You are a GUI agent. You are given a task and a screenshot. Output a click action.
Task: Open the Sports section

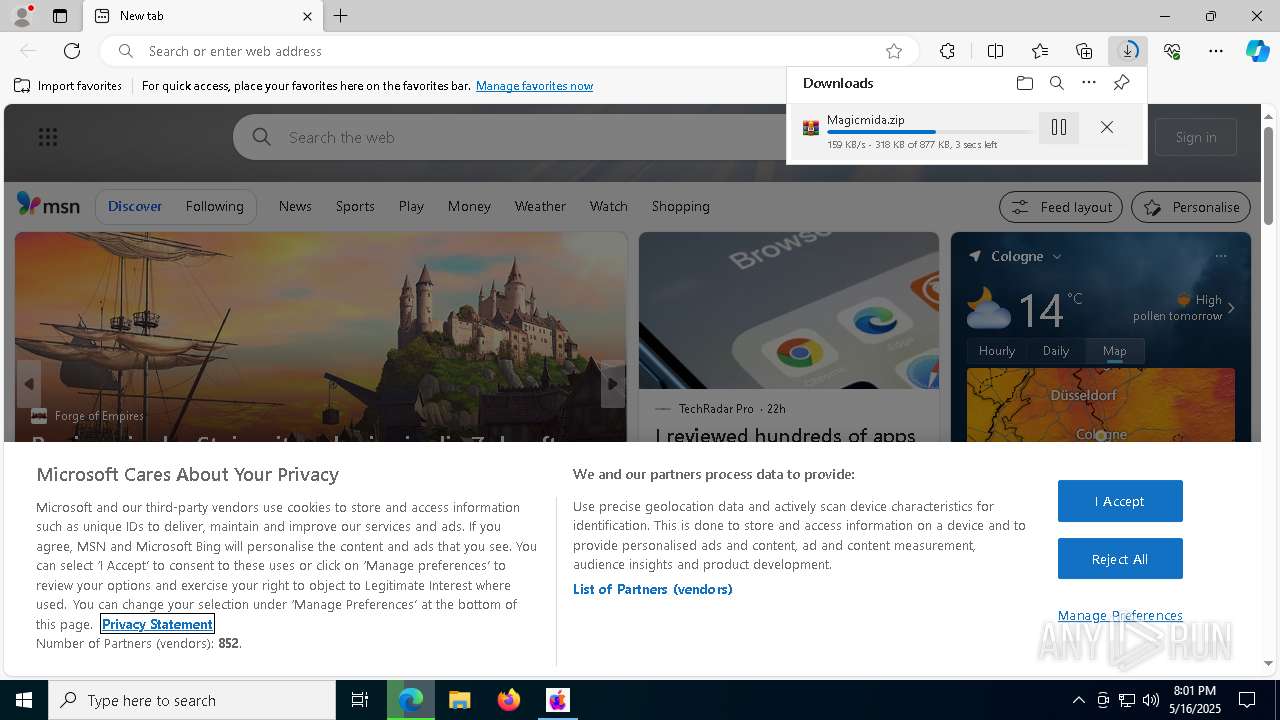[355, 206]
